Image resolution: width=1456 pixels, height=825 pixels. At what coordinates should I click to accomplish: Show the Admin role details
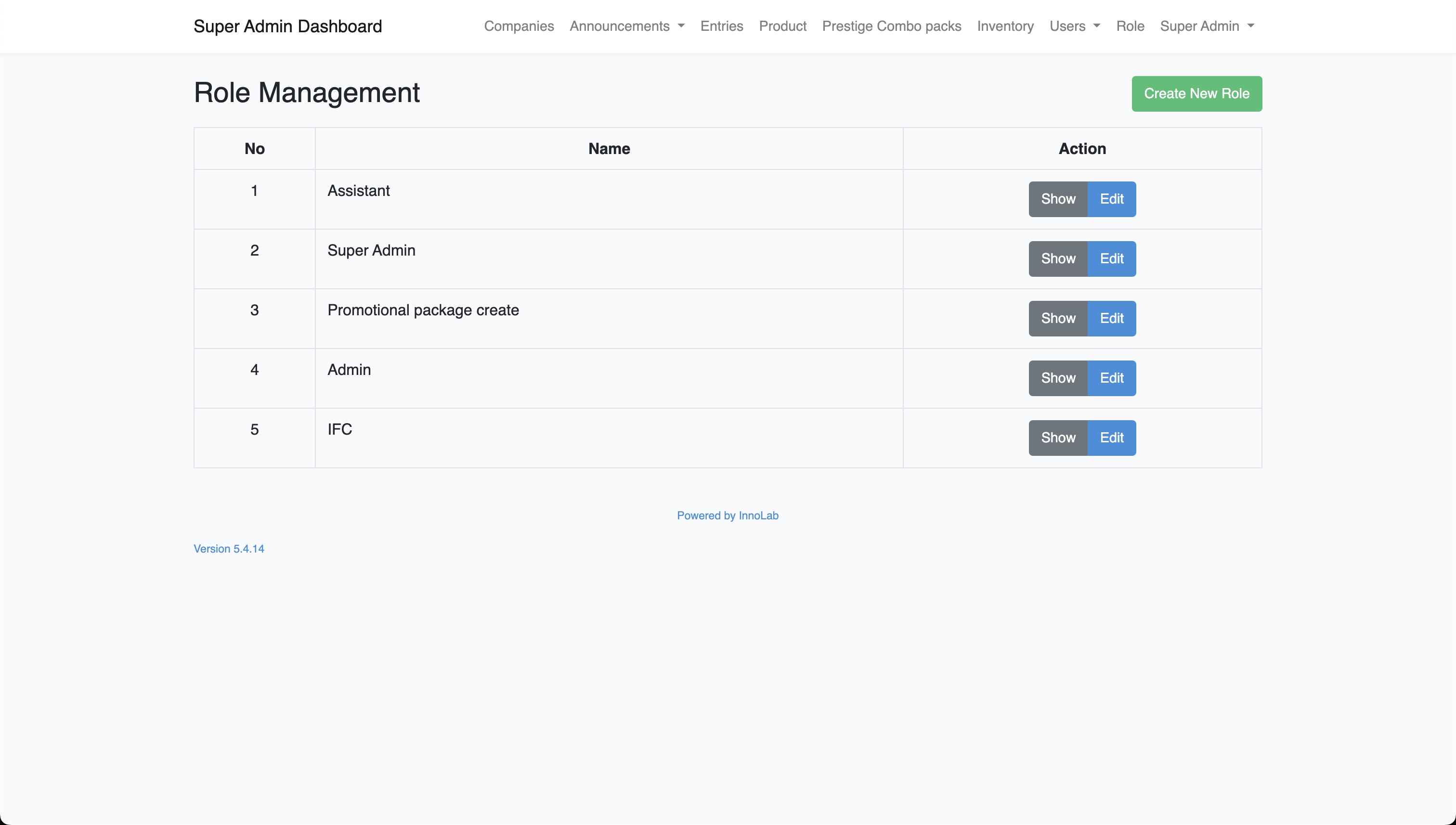tap(1057, 378)
